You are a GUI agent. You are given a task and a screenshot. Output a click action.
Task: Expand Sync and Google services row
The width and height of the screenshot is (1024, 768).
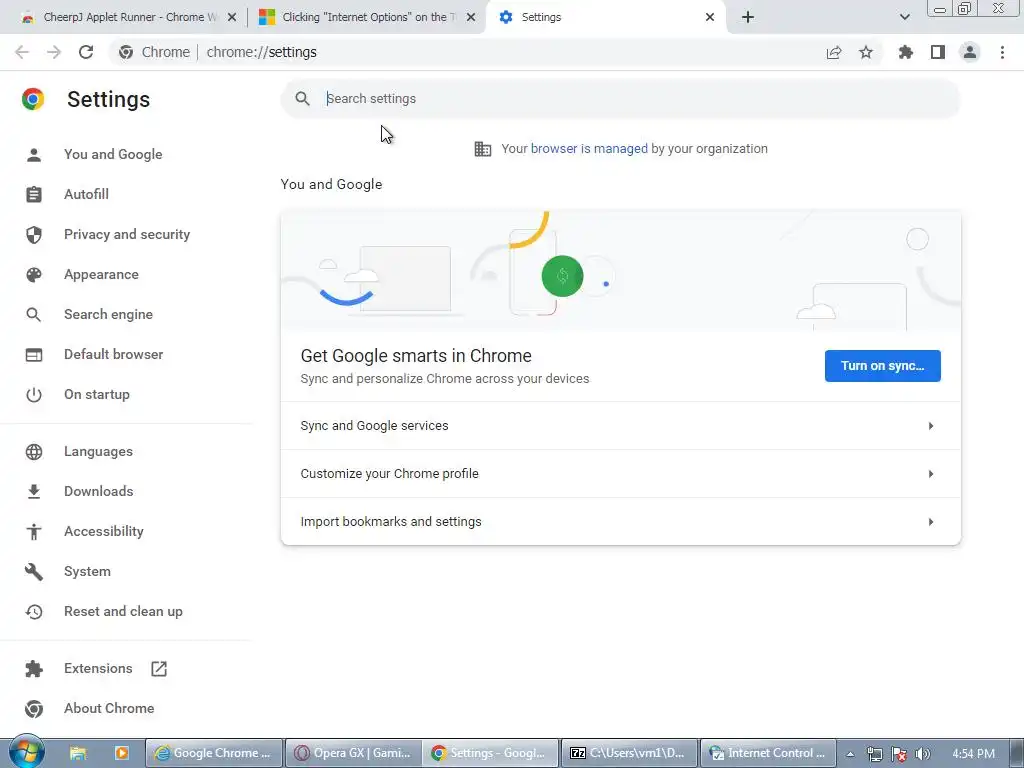coord(620,426)
